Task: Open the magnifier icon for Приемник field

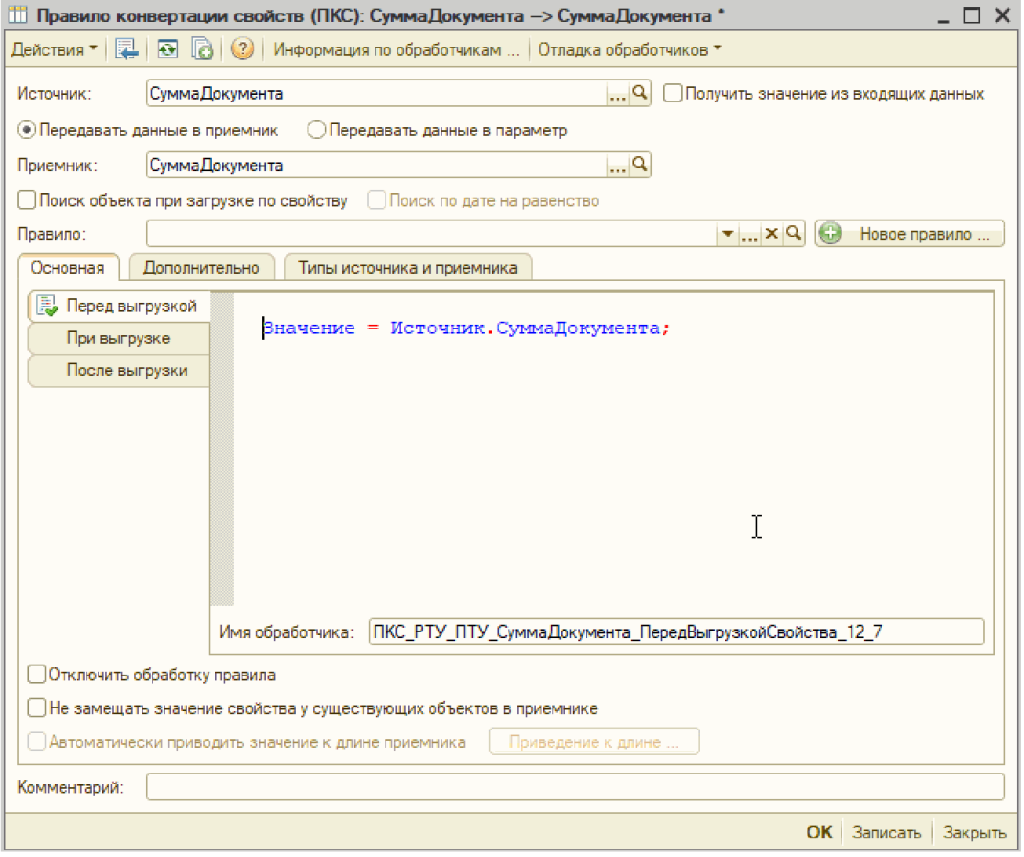Action: click(x=641, y=165)
